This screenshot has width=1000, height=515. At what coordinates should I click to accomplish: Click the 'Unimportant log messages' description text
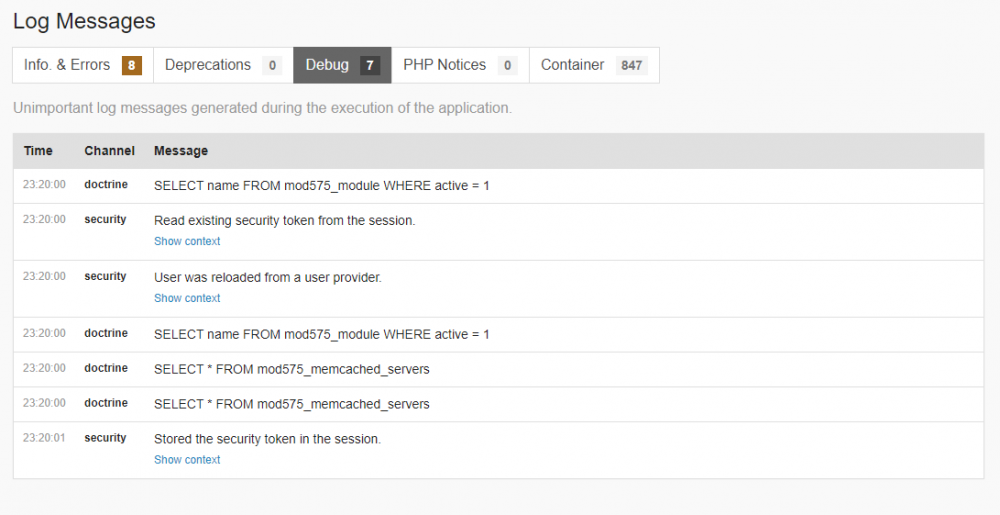point(262,107)
